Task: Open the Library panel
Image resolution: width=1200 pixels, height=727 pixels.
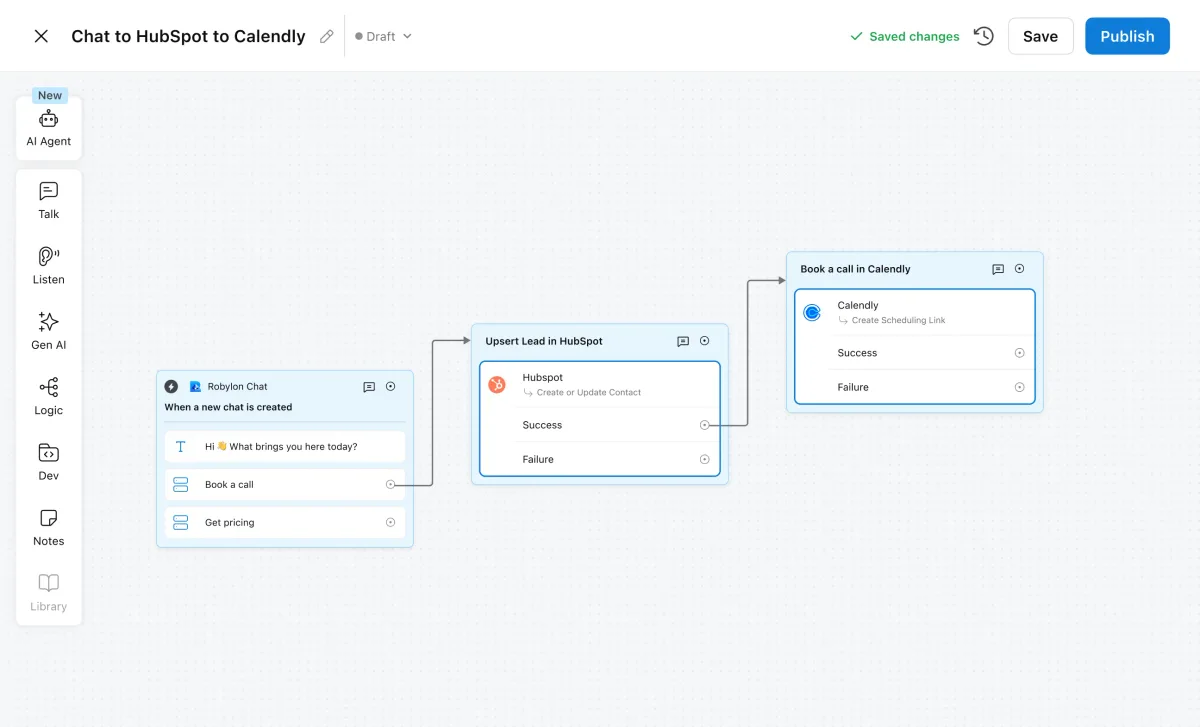Action: coord(49,593)
